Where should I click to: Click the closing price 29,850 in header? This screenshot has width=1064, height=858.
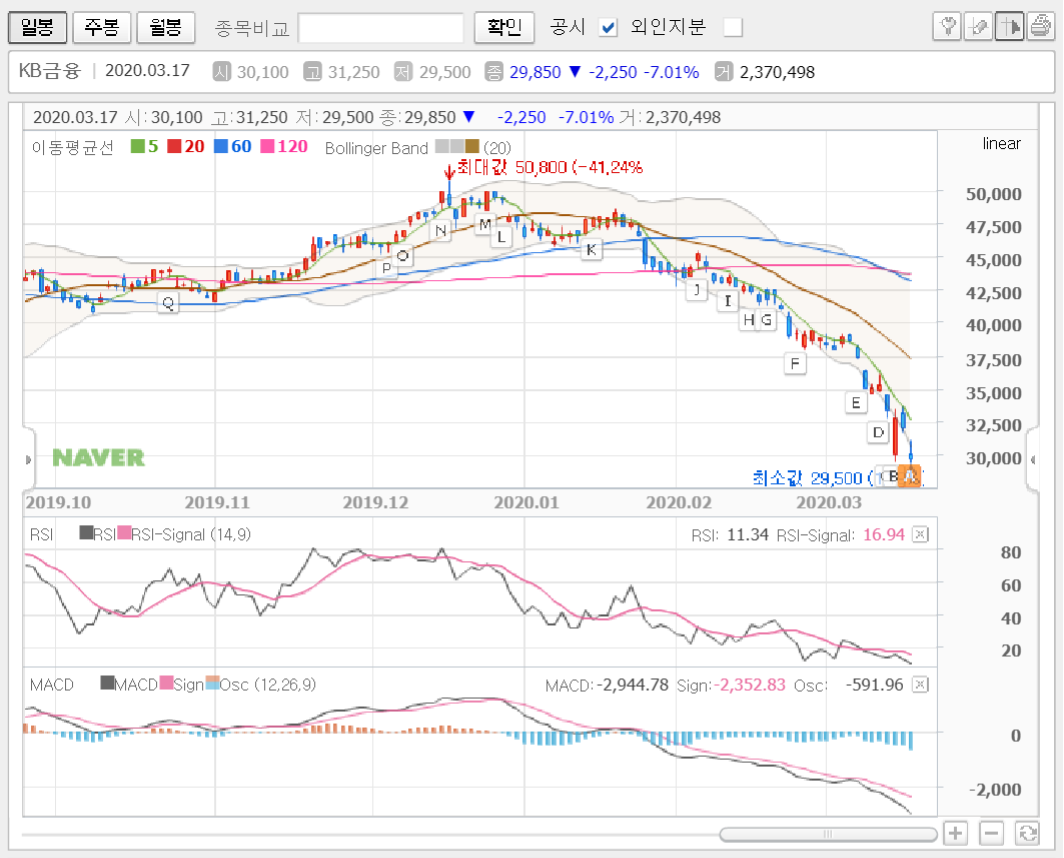pos(535,72)
